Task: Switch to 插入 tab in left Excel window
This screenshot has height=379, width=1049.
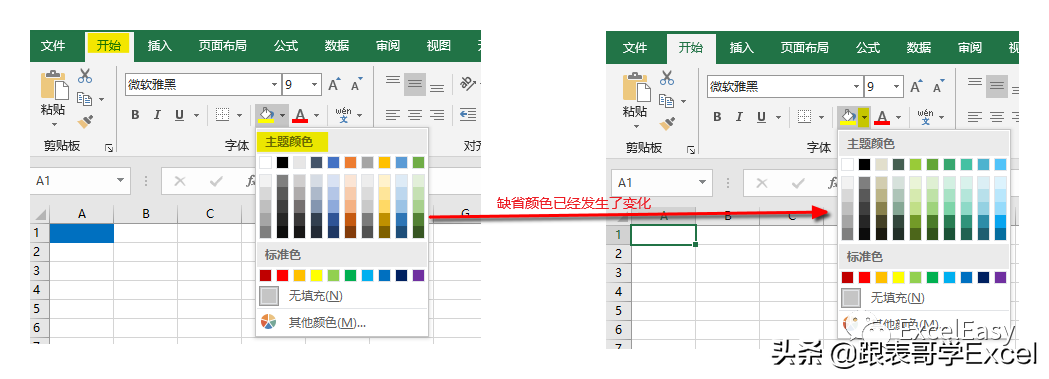Action: [160, 45]
